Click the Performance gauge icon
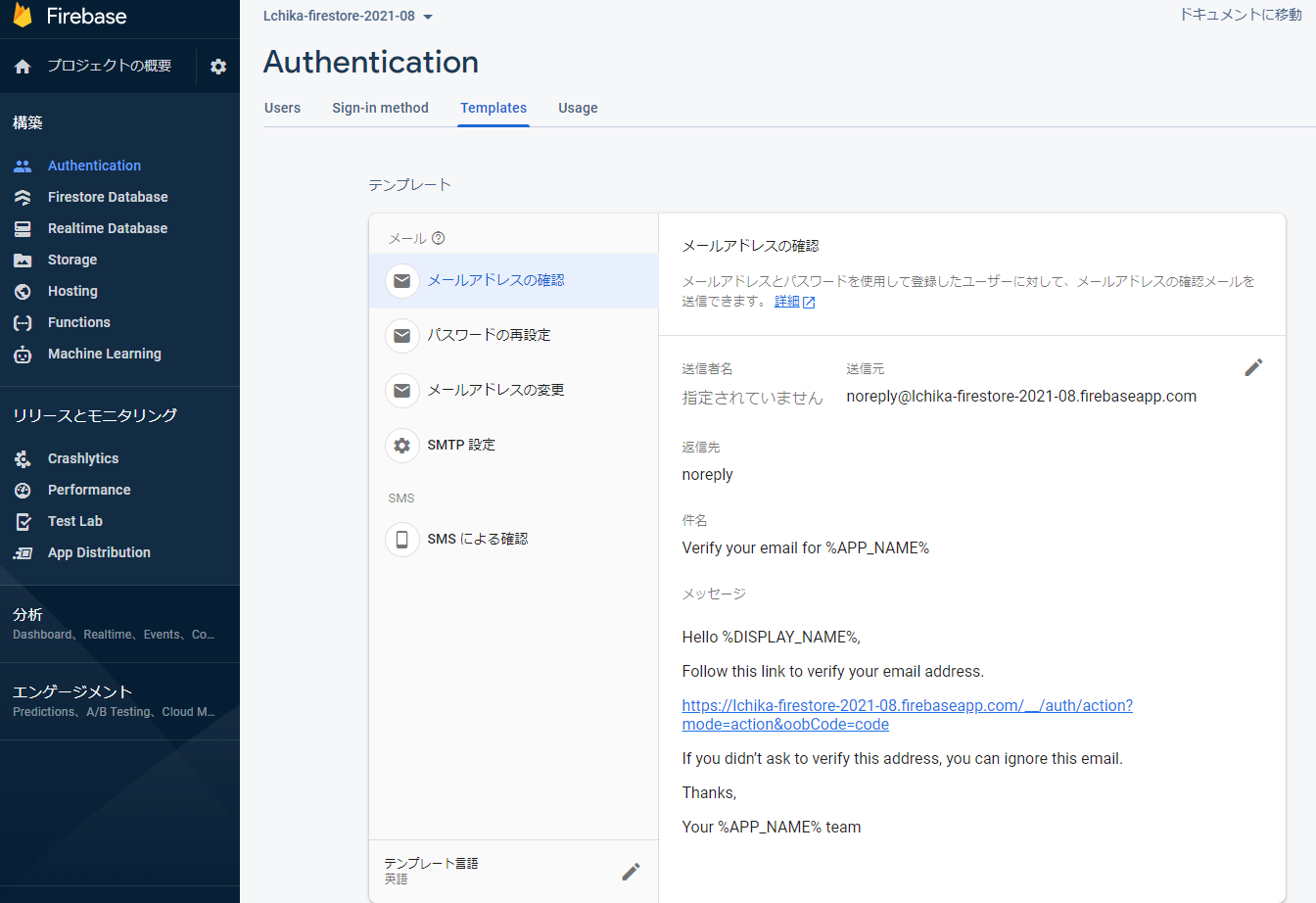This screenshot has width=1316, height=903. [23, 491]
